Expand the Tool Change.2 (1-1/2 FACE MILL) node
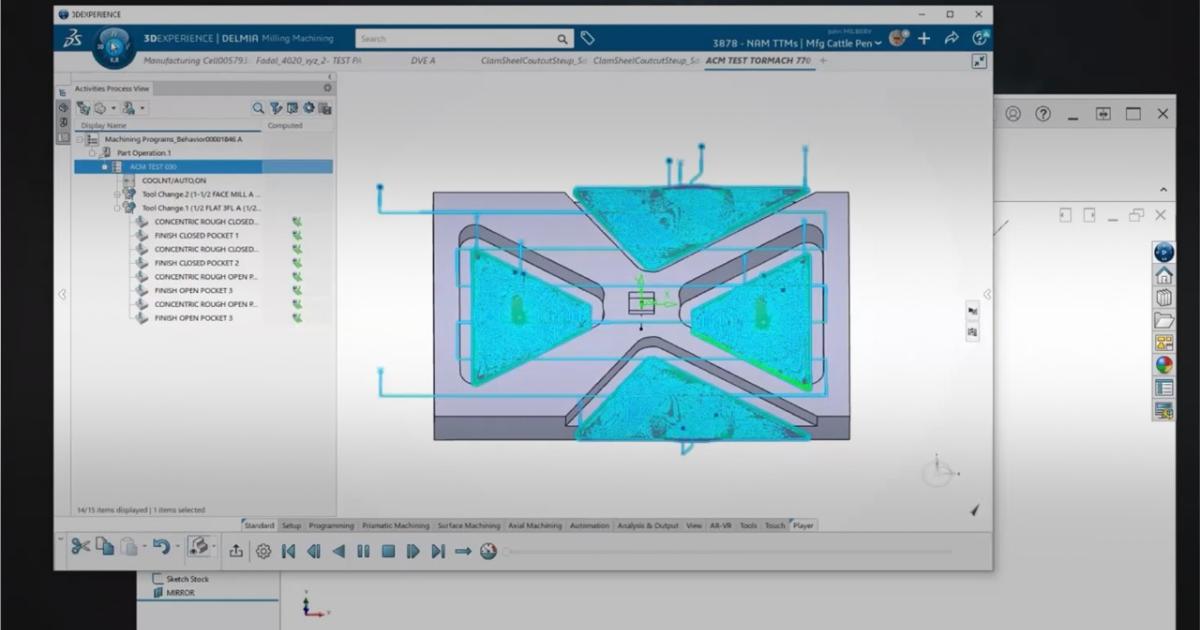Image resolution: width=1200 pixels, height=630 pixels. coord(117,194)
